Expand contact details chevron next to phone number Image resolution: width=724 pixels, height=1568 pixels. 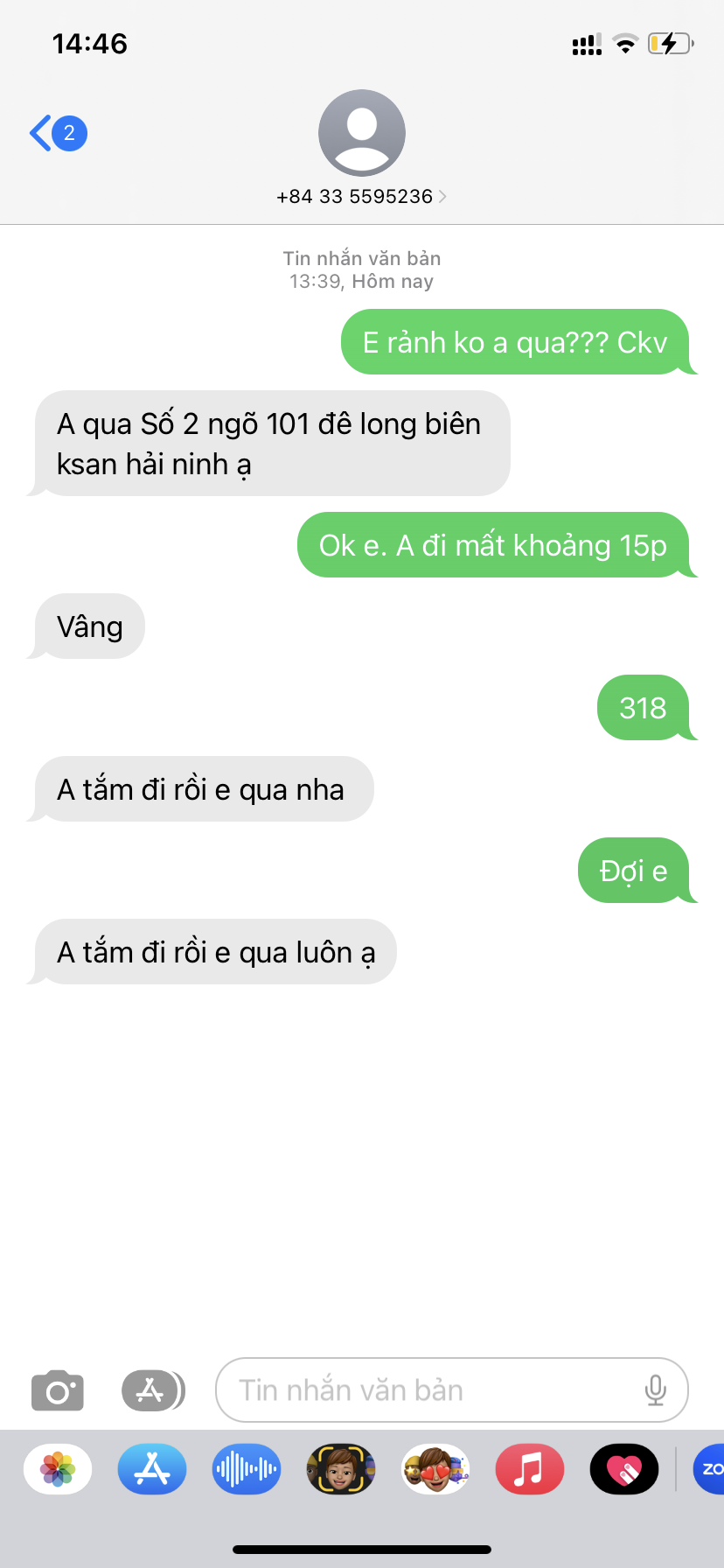coord(442,196)
